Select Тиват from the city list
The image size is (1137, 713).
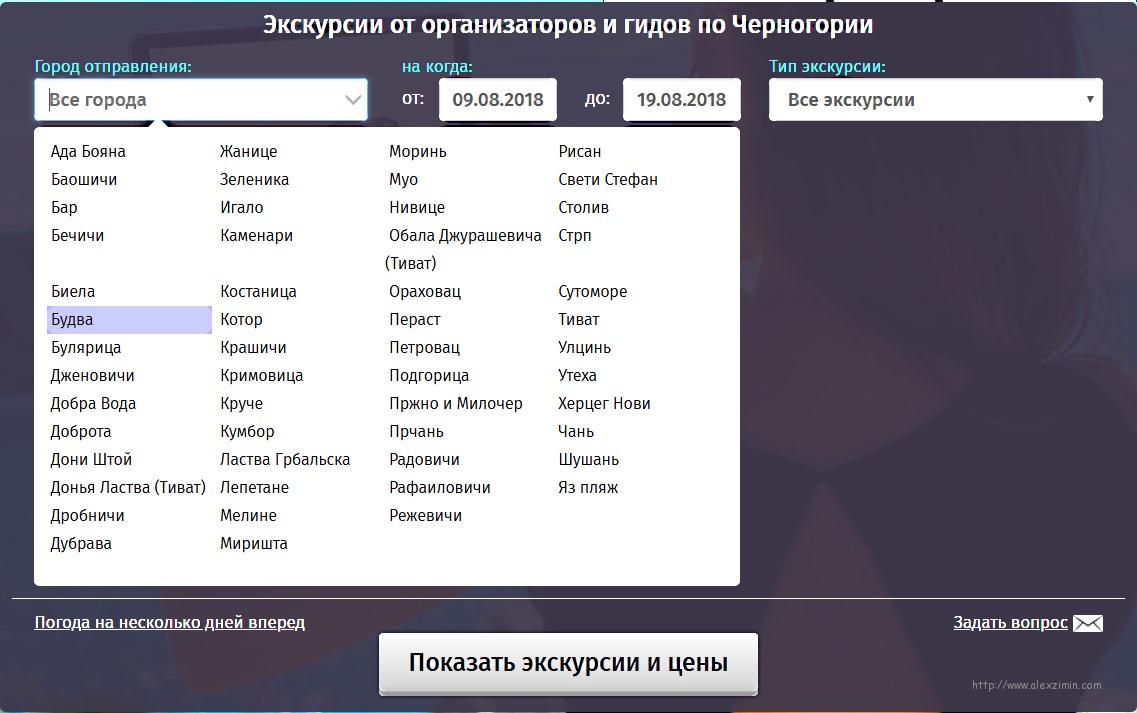[x=579, y=320]
